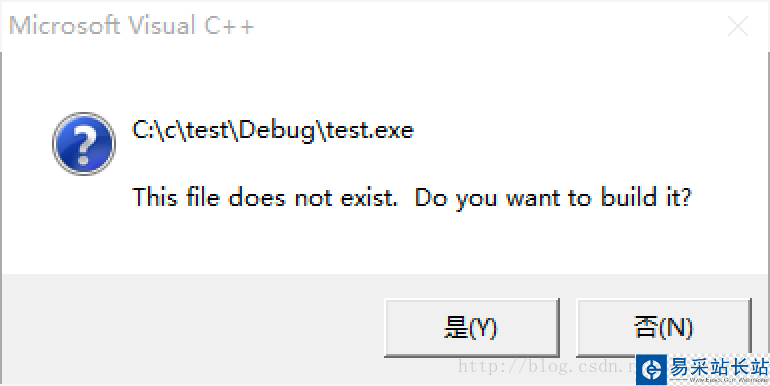Image resolution: width=770 pixels, height=386 pixels.
Task: Click the blue question mark icon
Action: click(84, 143)
